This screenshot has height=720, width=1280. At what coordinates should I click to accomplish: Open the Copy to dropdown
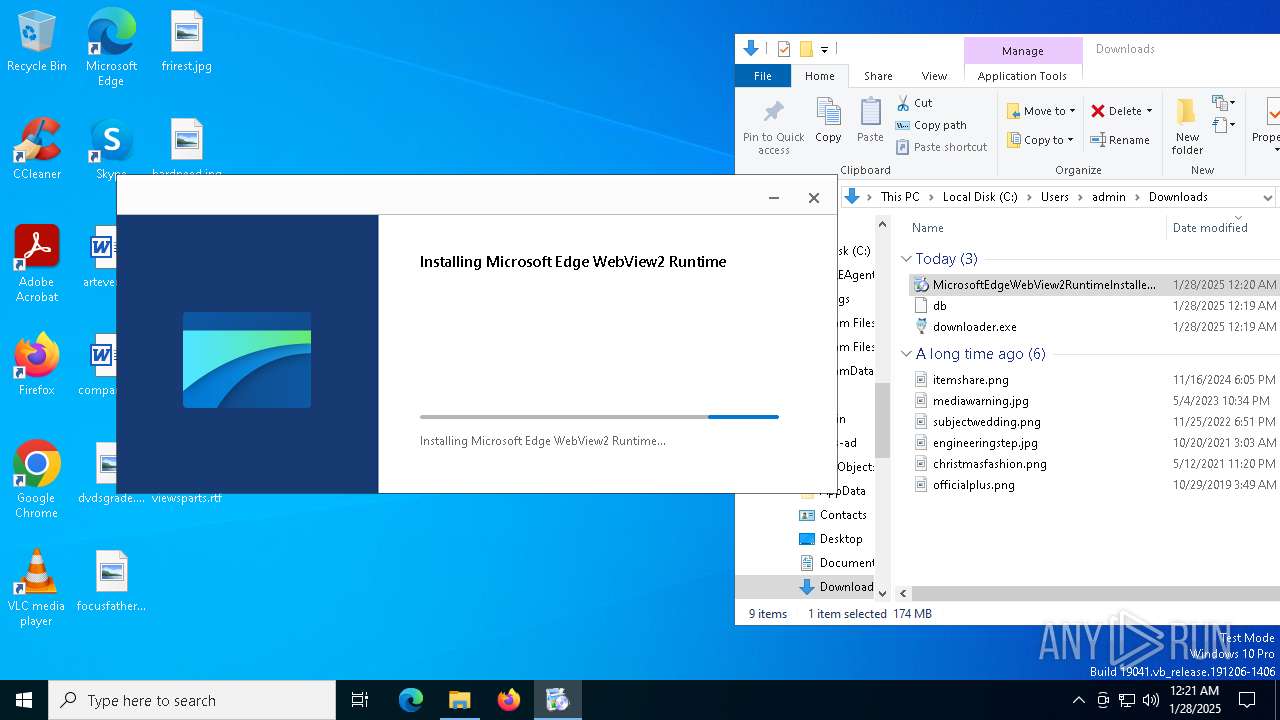1041,140
